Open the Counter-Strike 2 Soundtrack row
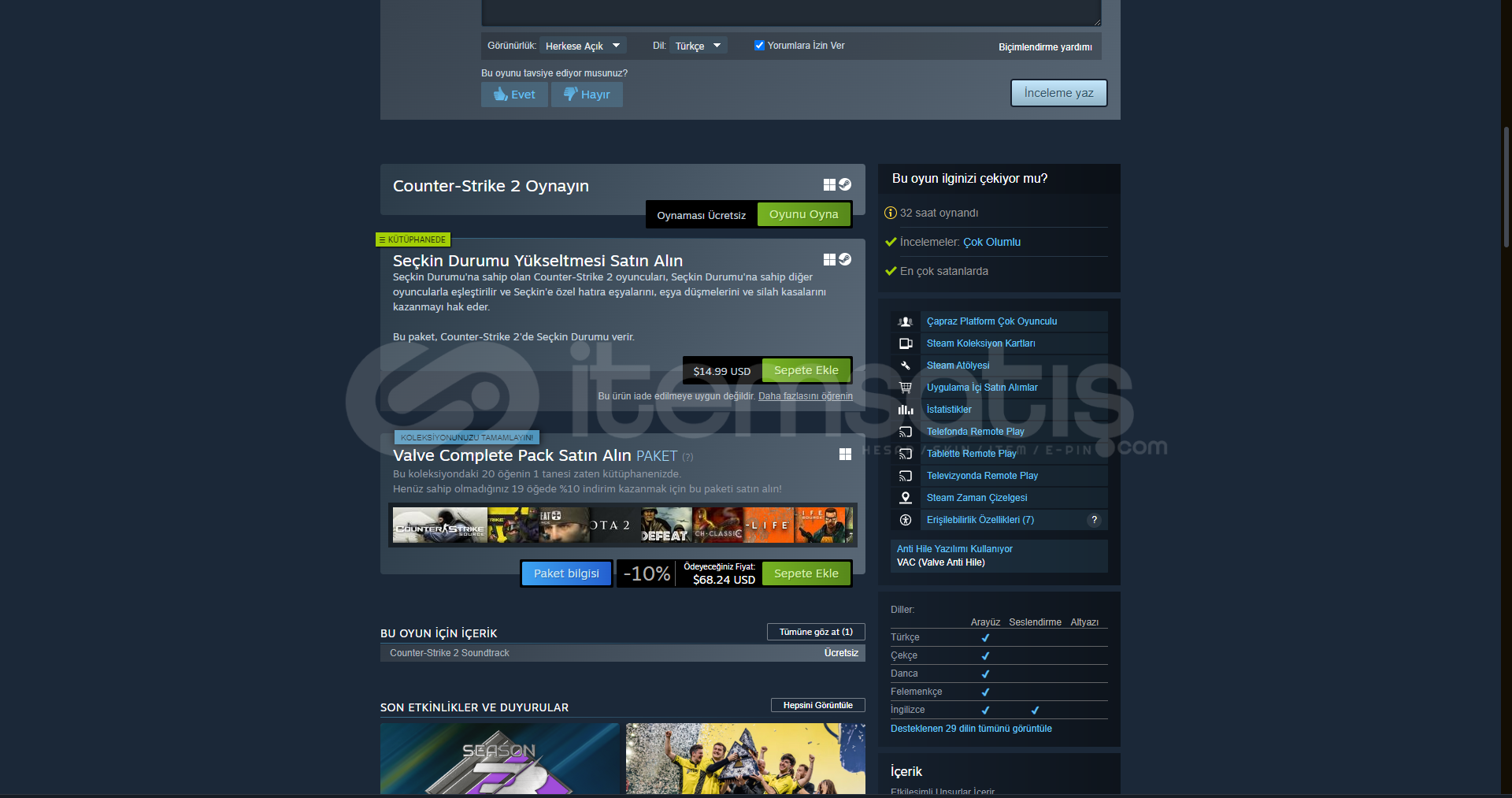1512x798 pixels. tap(623, 653)
